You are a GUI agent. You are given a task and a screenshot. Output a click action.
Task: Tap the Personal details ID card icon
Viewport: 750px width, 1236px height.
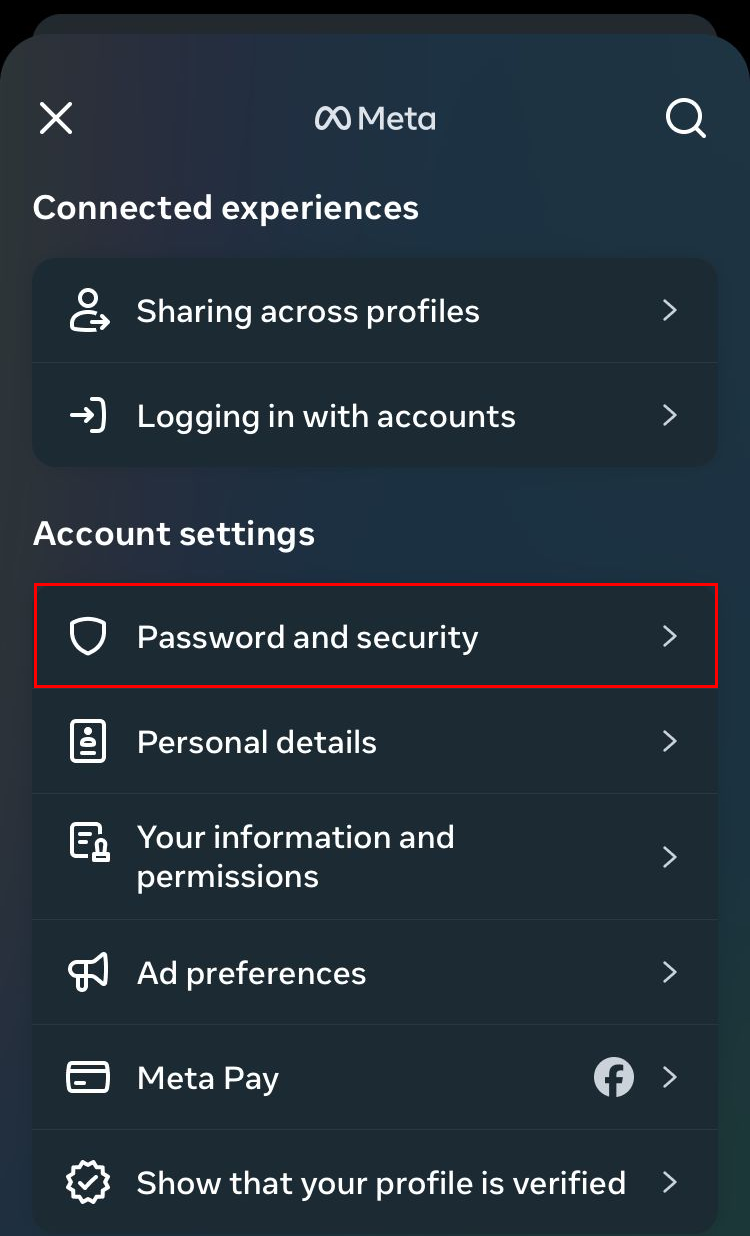click(x=88, y=742)
